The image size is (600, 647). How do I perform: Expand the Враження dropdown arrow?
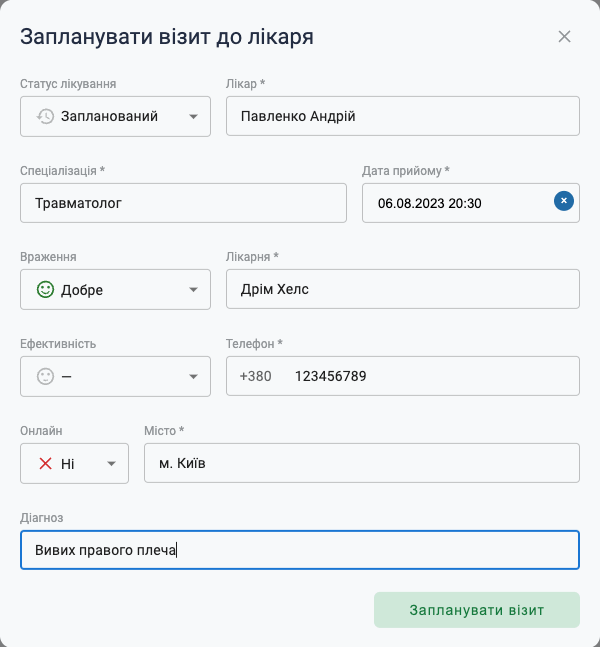tap(193, 290)
